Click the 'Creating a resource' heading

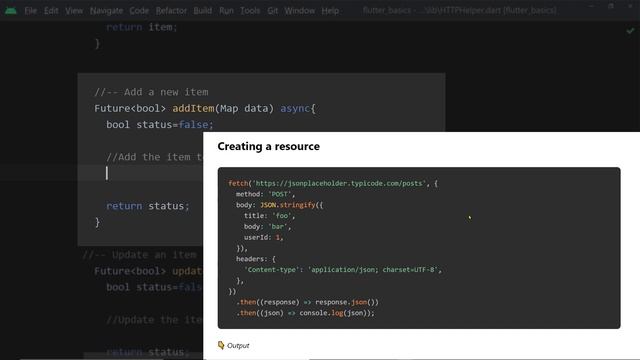tap(269, 146)
